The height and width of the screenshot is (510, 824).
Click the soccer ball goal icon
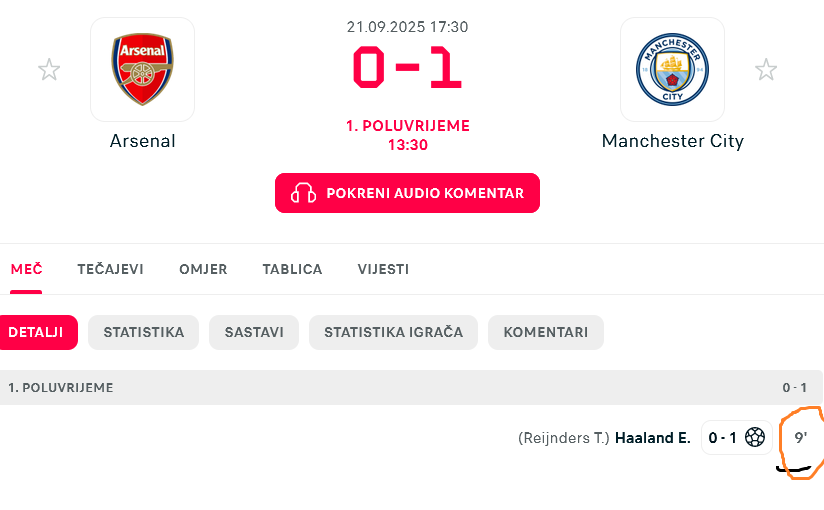click(755, 437)
